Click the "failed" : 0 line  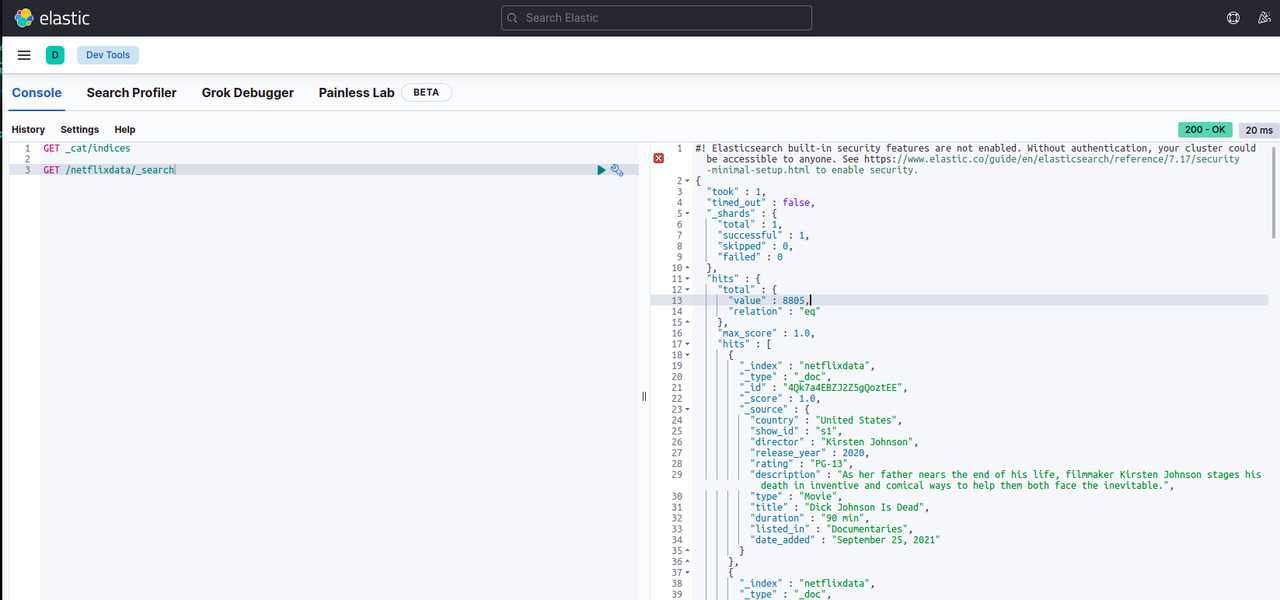750,257
